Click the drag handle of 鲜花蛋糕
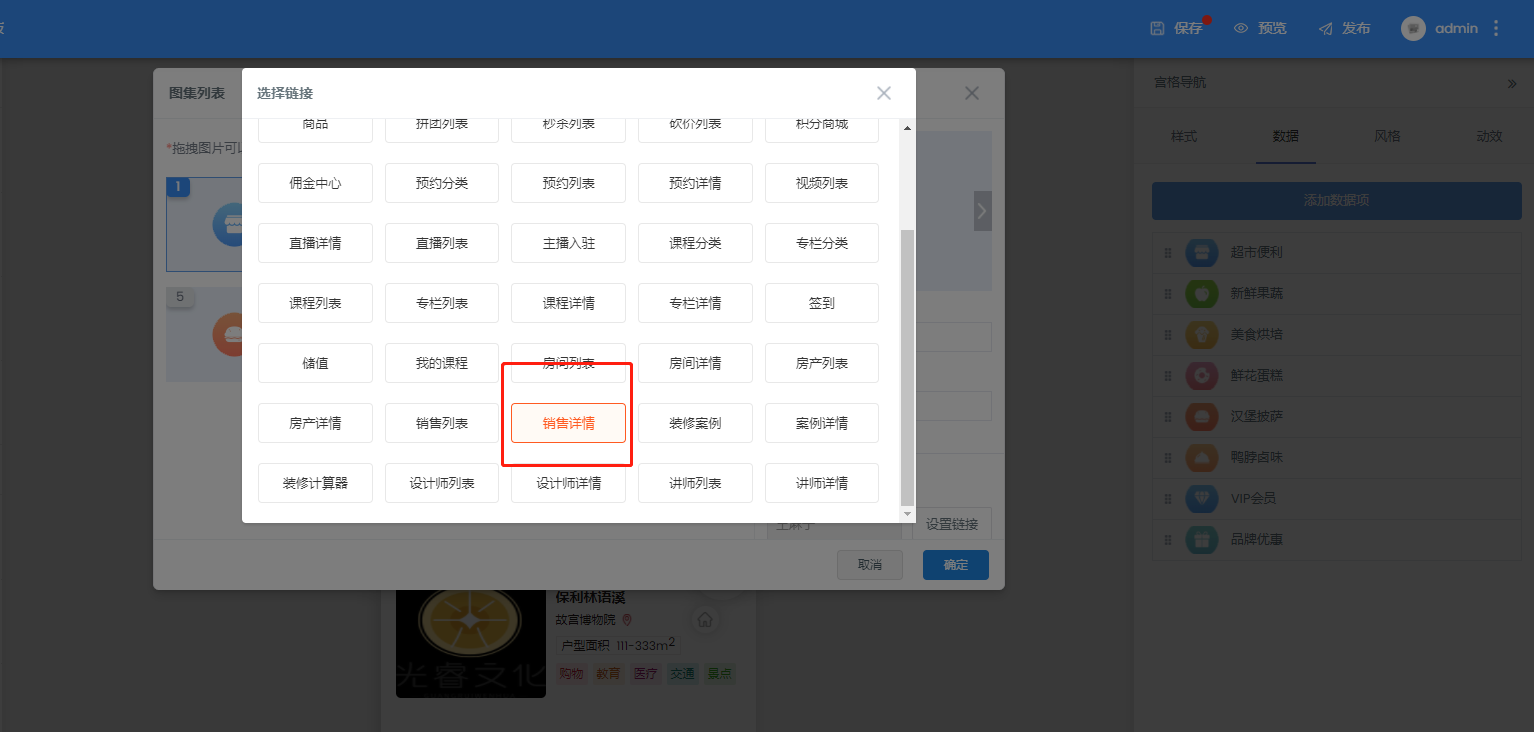The height and width of the screenshot is (732, 1534). (x=1167, y=376)
